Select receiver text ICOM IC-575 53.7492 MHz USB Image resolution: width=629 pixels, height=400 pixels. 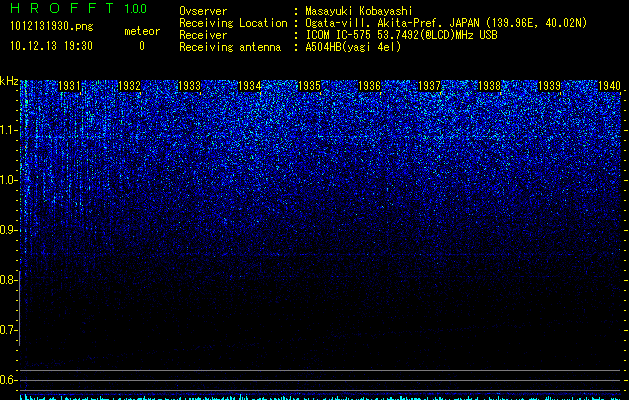click(x=401, y=35)
